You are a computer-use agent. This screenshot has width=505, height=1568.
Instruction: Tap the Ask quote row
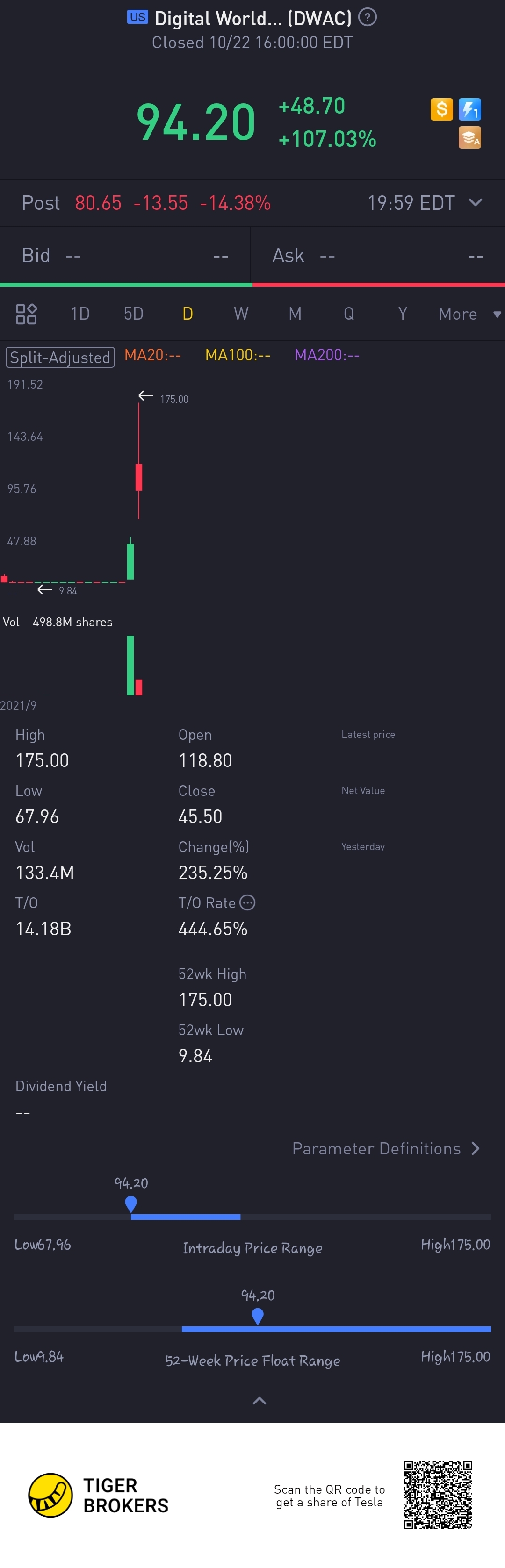tap(378, 256)
